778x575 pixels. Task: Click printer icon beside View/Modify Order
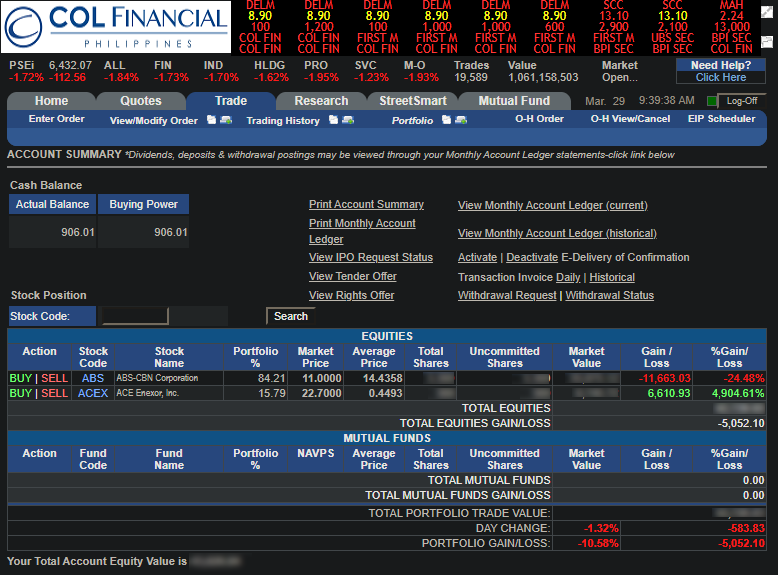point(226,120)
